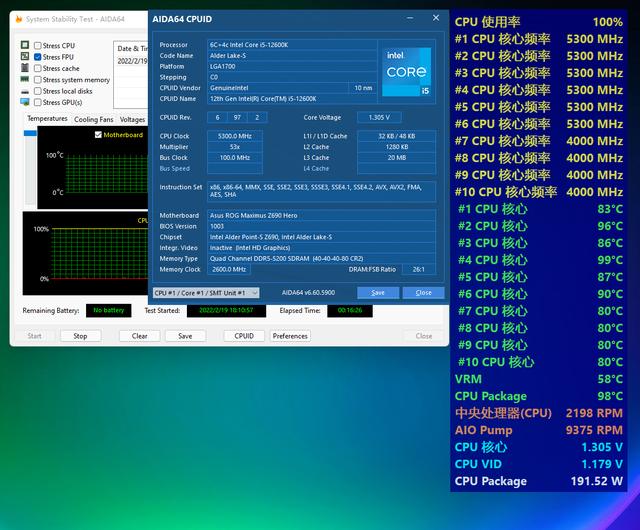This screenshot has width=640, height=530.
Task: Click the memory module icon beside Stress system memory
Action: [25, 79]
